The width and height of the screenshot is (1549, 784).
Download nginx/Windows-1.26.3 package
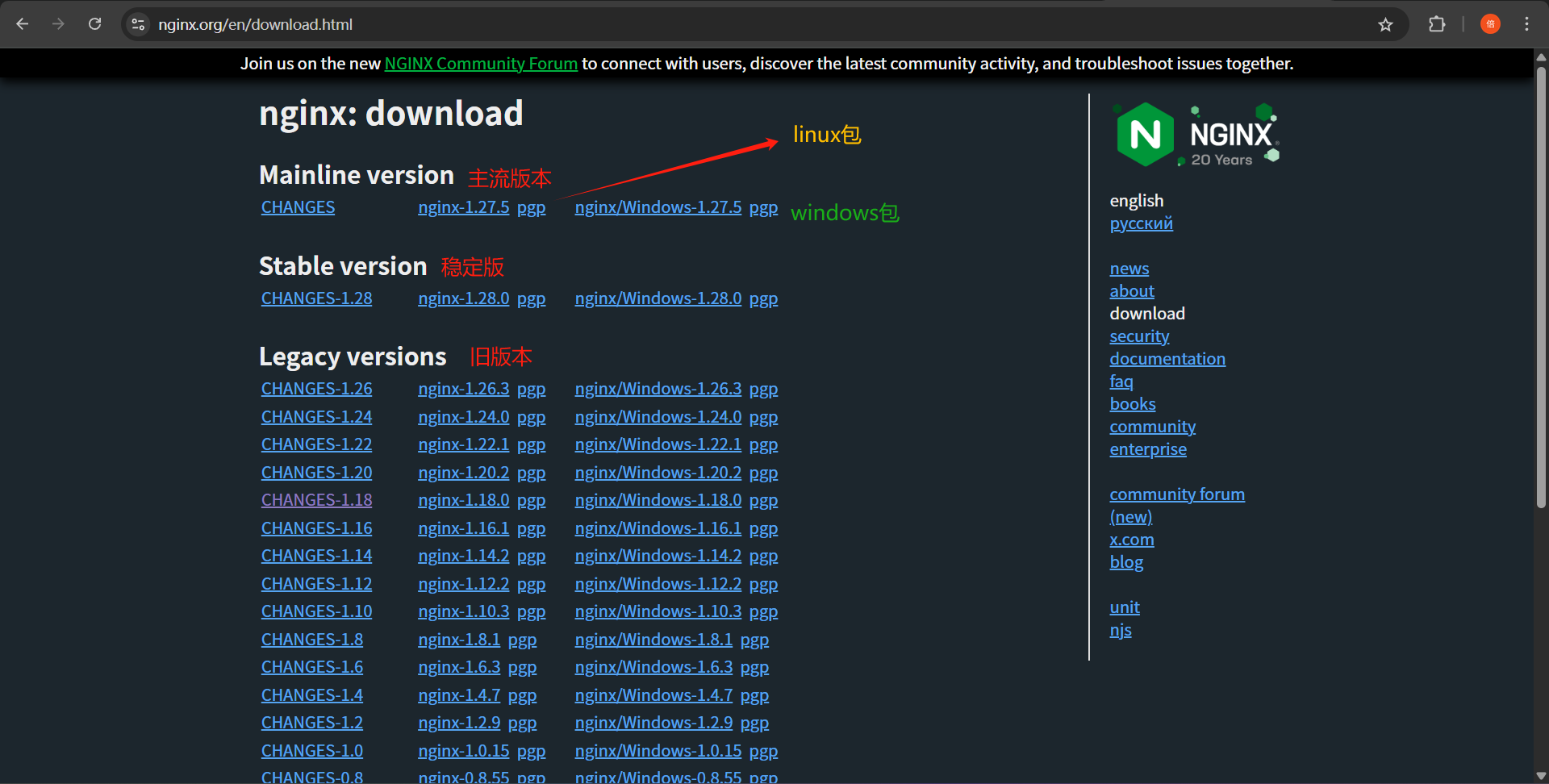[x=658, y=389]
